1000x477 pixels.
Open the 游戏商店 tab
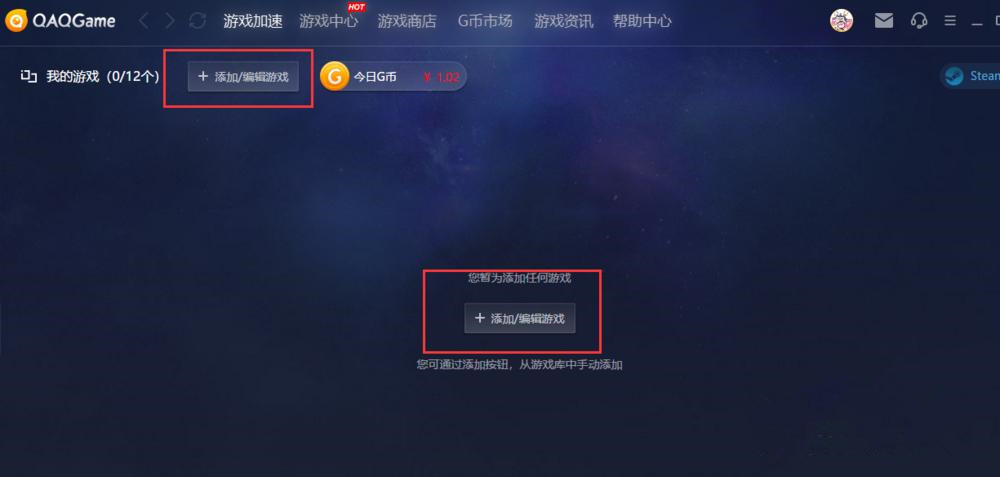click(x=407, y=21)
